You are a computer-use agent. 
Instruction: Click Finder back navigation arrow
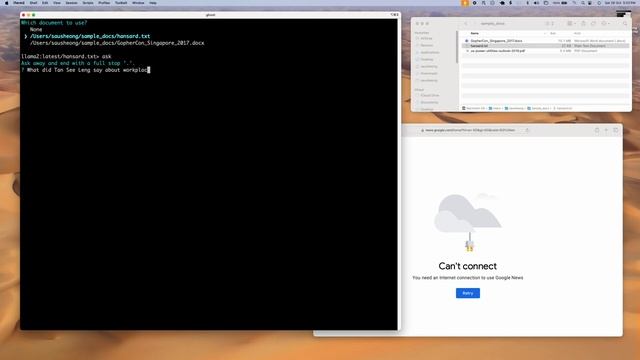[466, 24]
